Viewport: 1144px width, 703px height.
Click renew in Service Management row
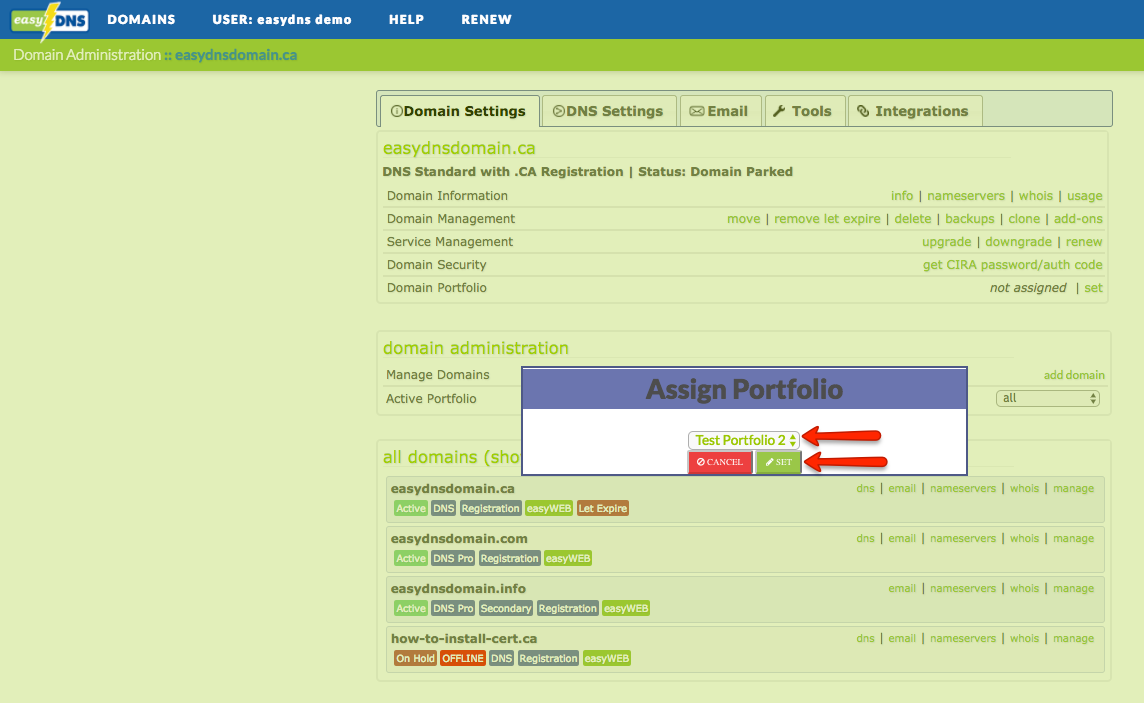pos(1084,241)
